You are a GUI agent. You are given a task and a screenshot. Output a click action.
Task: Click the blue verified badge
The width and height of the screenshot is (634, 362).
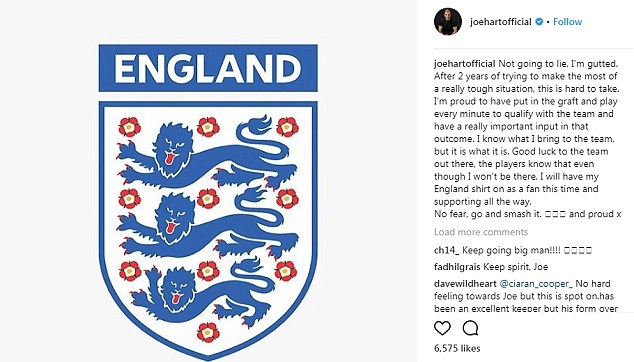click(539, 22)
